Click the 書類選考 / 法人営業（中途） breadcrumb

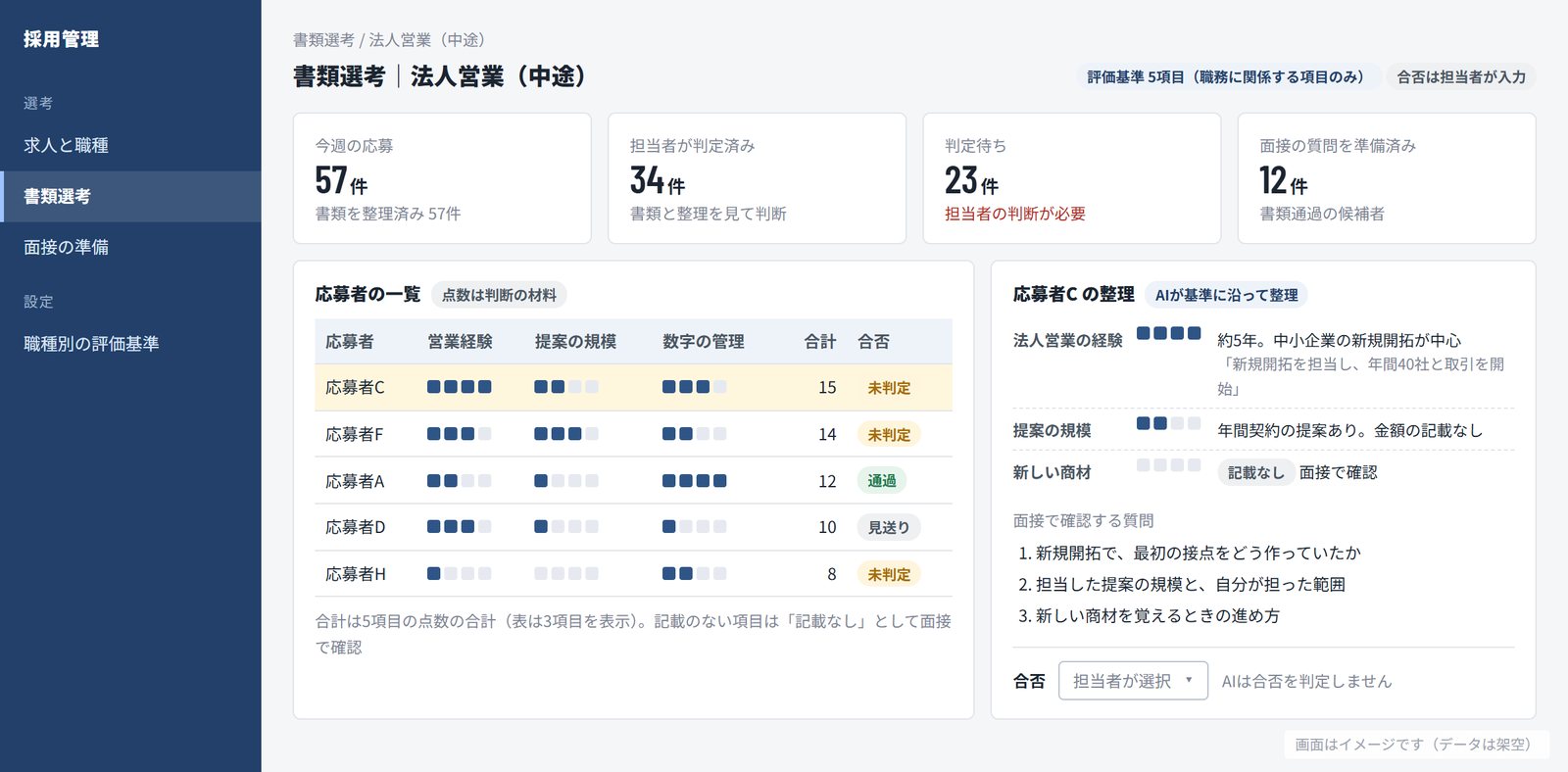(390, 40)
